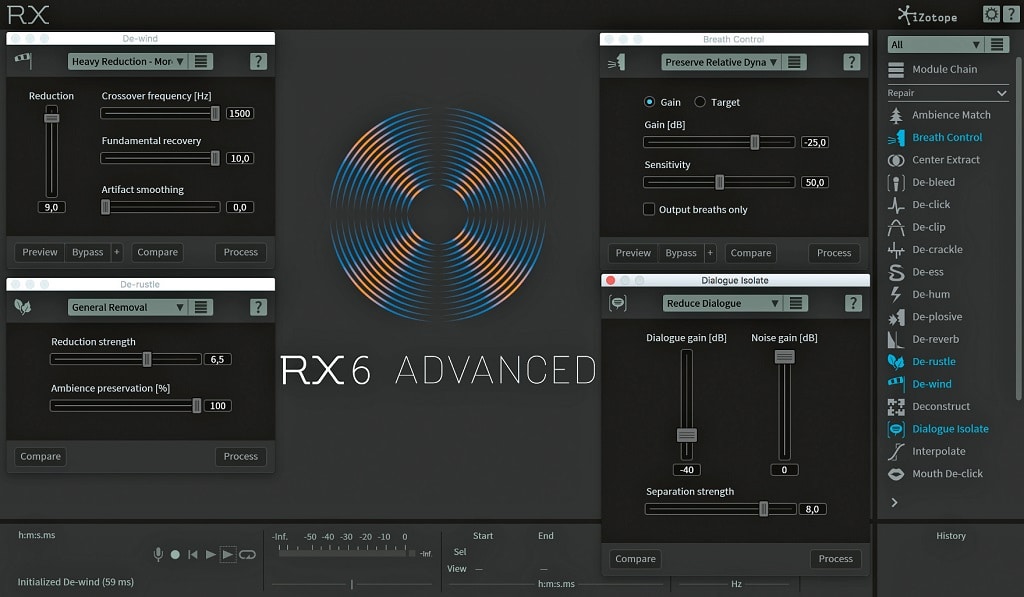Open De-ess module icon
This screenshot has width=1024, height=597.
coord(896,272)
